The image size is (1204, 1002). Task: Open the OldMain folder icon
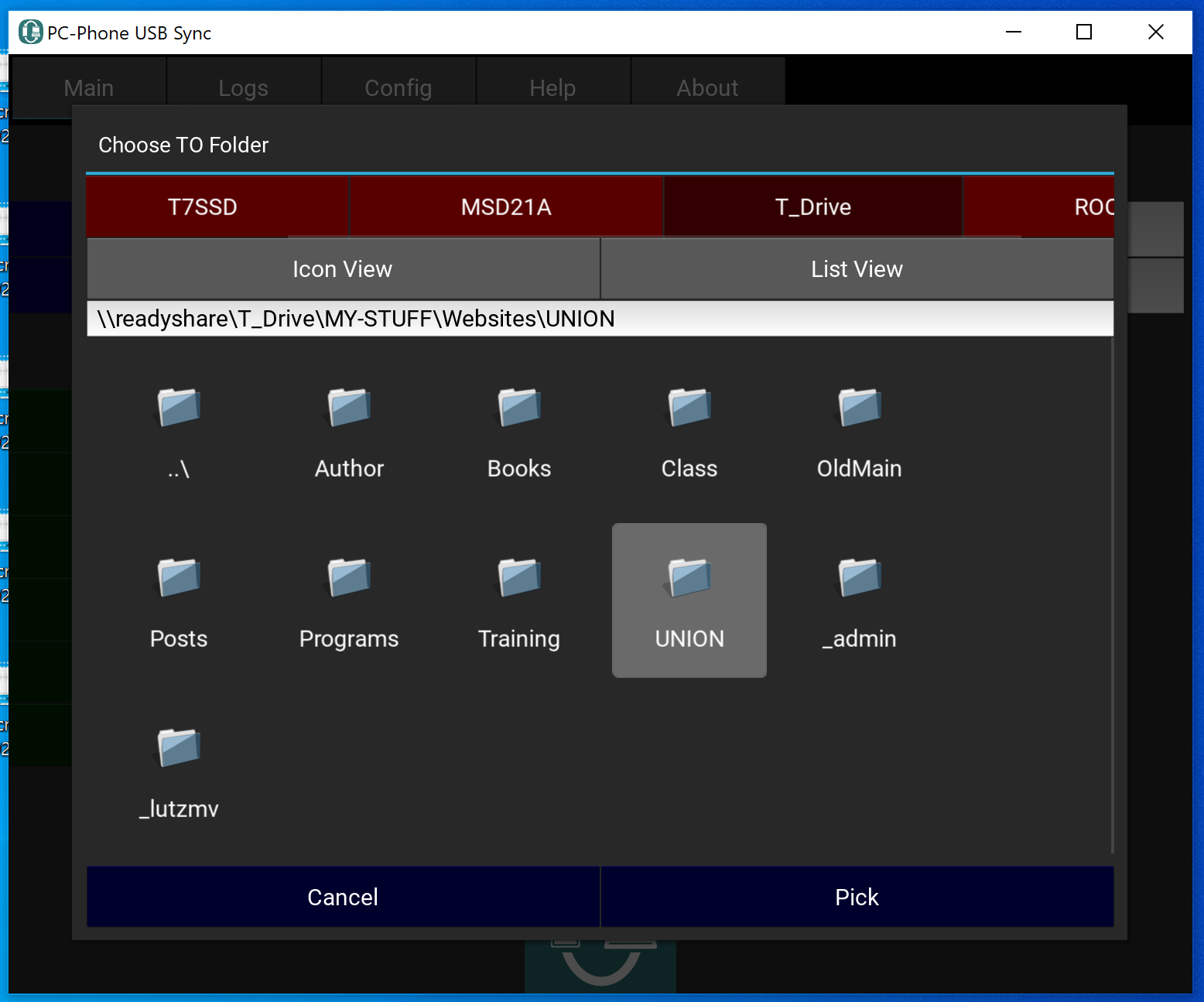coord(860,407)
